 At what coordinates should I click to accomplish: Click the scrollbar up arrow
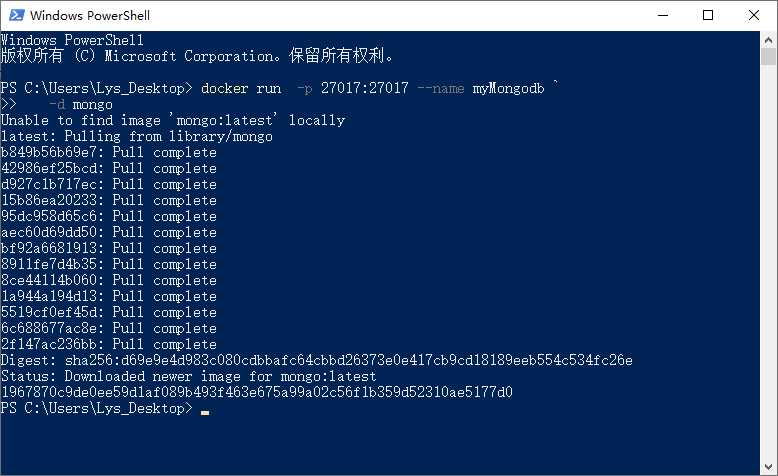[x=769, y=39]
